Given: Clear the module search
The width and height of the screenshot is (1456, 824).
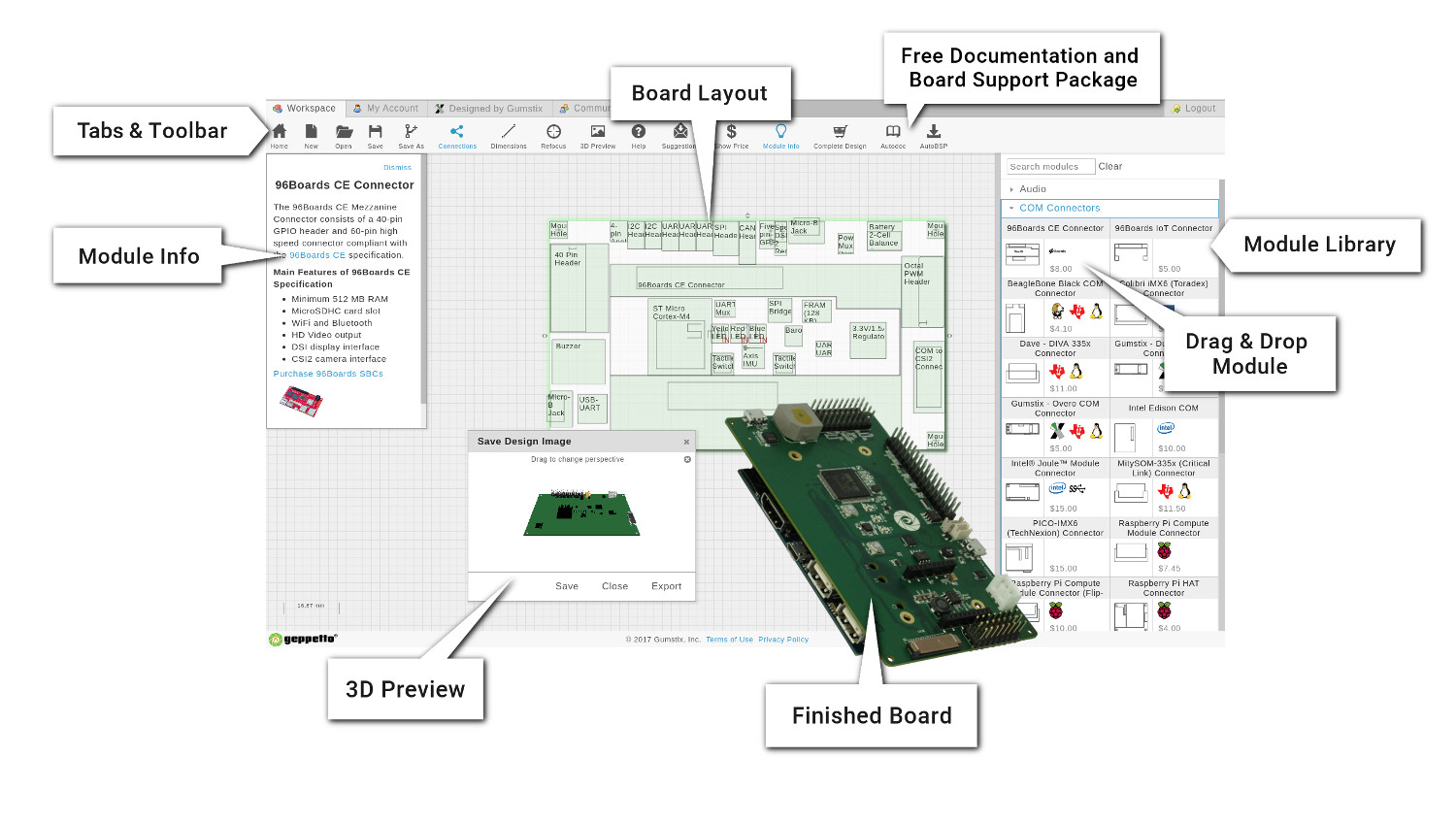Looking at the screenshot, I should click(1110, 167).
